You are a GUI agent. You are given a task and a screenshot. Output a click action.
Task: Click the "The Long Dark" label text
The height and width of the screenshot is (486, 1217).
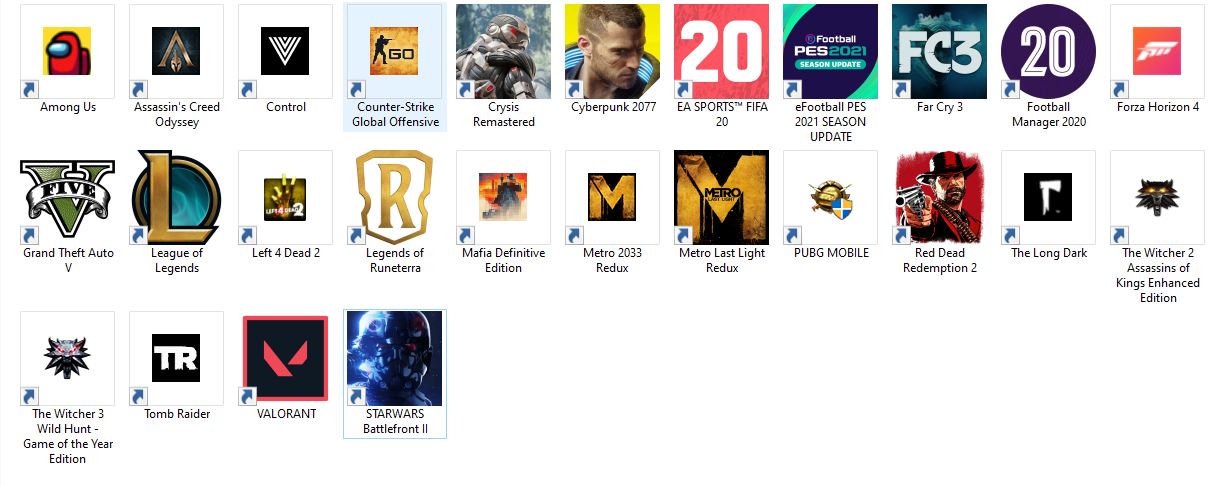pos(1049,253)
